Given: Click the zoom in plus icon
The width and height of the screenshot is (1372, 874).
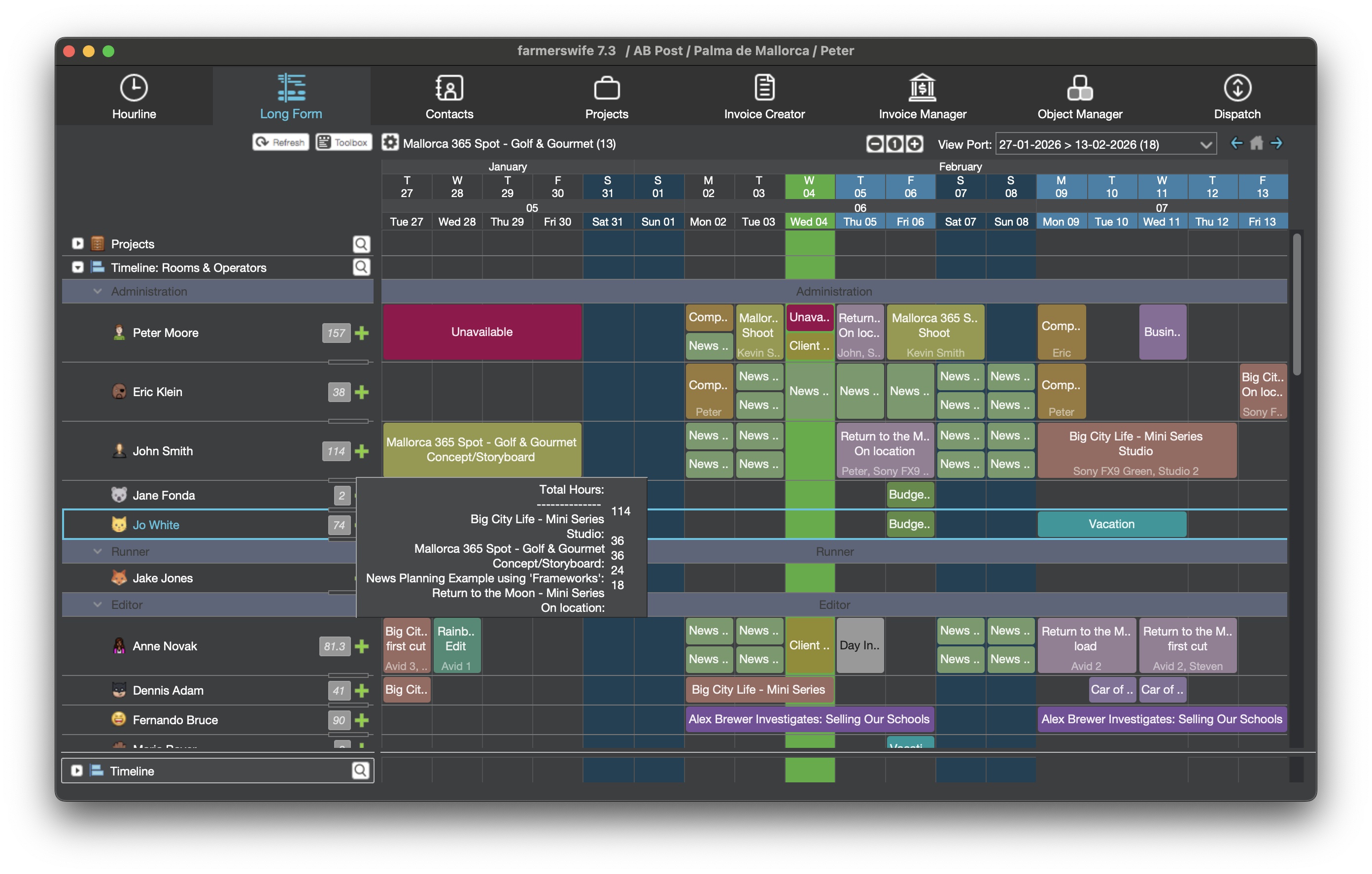Looking at the screenshot, I should tap(915, 144).
